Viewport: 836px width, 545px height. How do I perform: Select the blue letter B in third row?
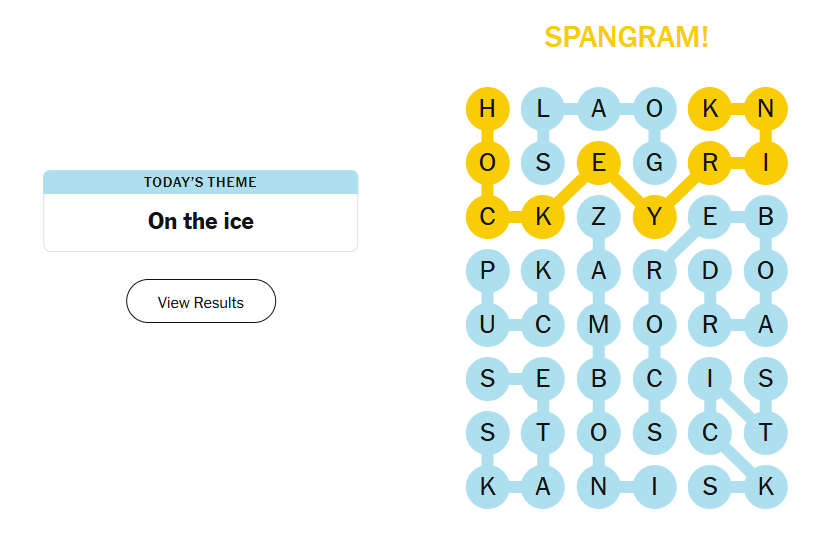(x=766, y=217)
